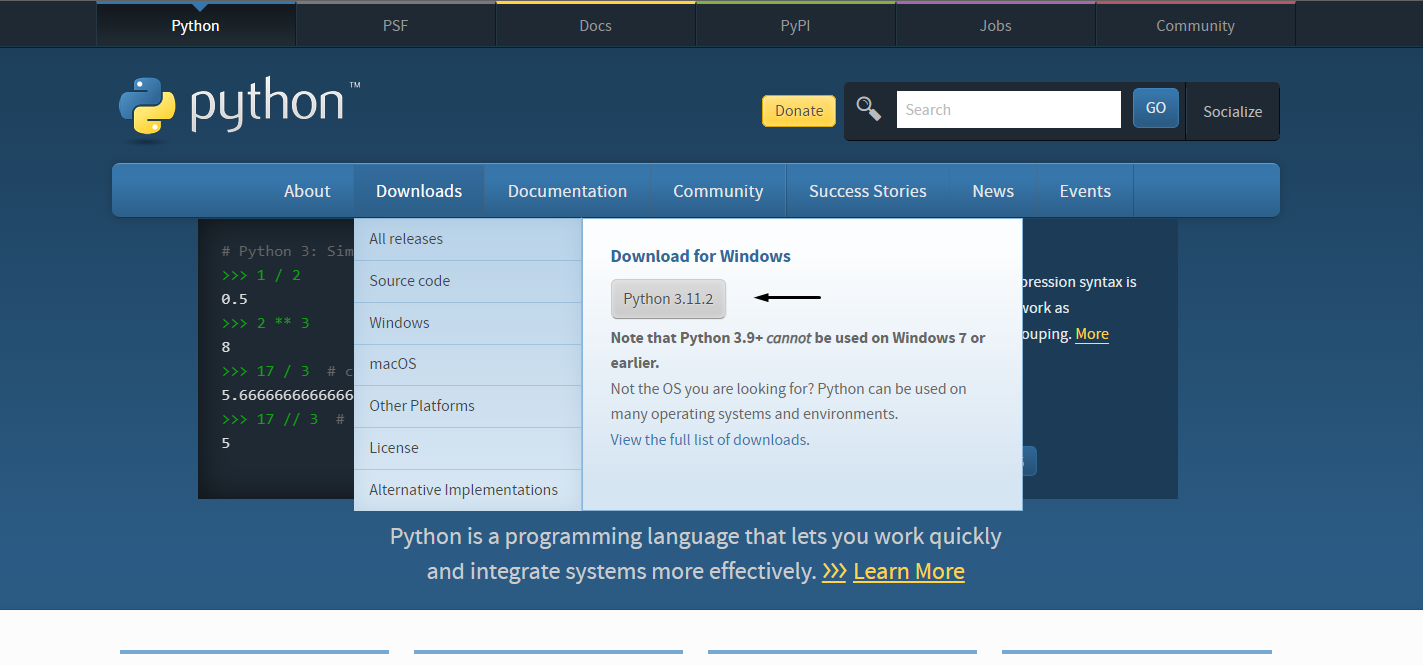Click inside the Search input field
Screen dimensions: 1423x665
point(1008,109)
